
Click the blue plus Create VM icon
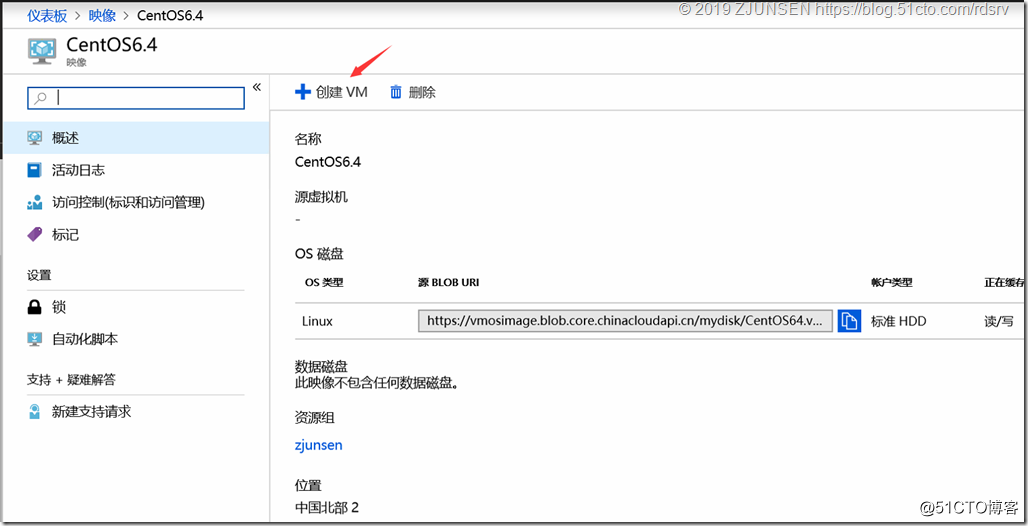point(302,92)
